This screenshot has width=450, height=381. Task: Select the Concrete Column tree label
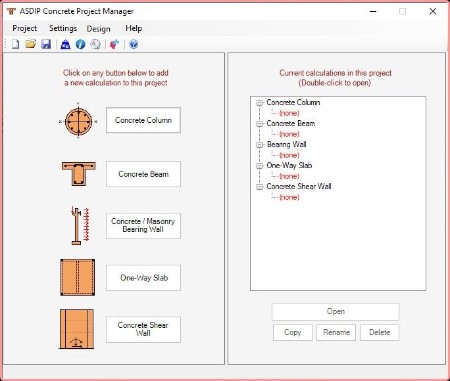293,103
